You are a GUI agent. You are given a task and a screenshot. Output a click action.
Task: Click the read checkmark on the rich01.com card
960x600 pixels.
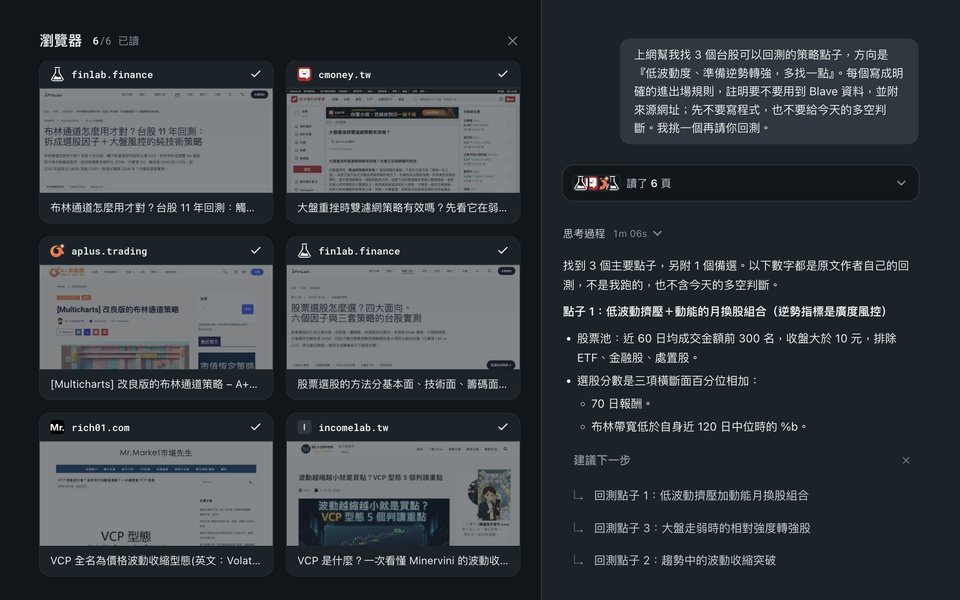click(256, 427)
